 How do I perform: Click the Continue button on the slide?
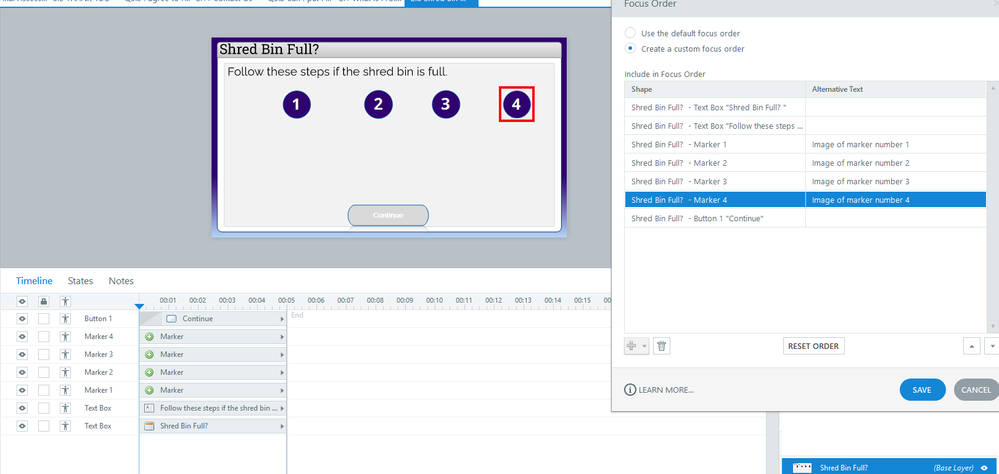click(x=388, y=215)
